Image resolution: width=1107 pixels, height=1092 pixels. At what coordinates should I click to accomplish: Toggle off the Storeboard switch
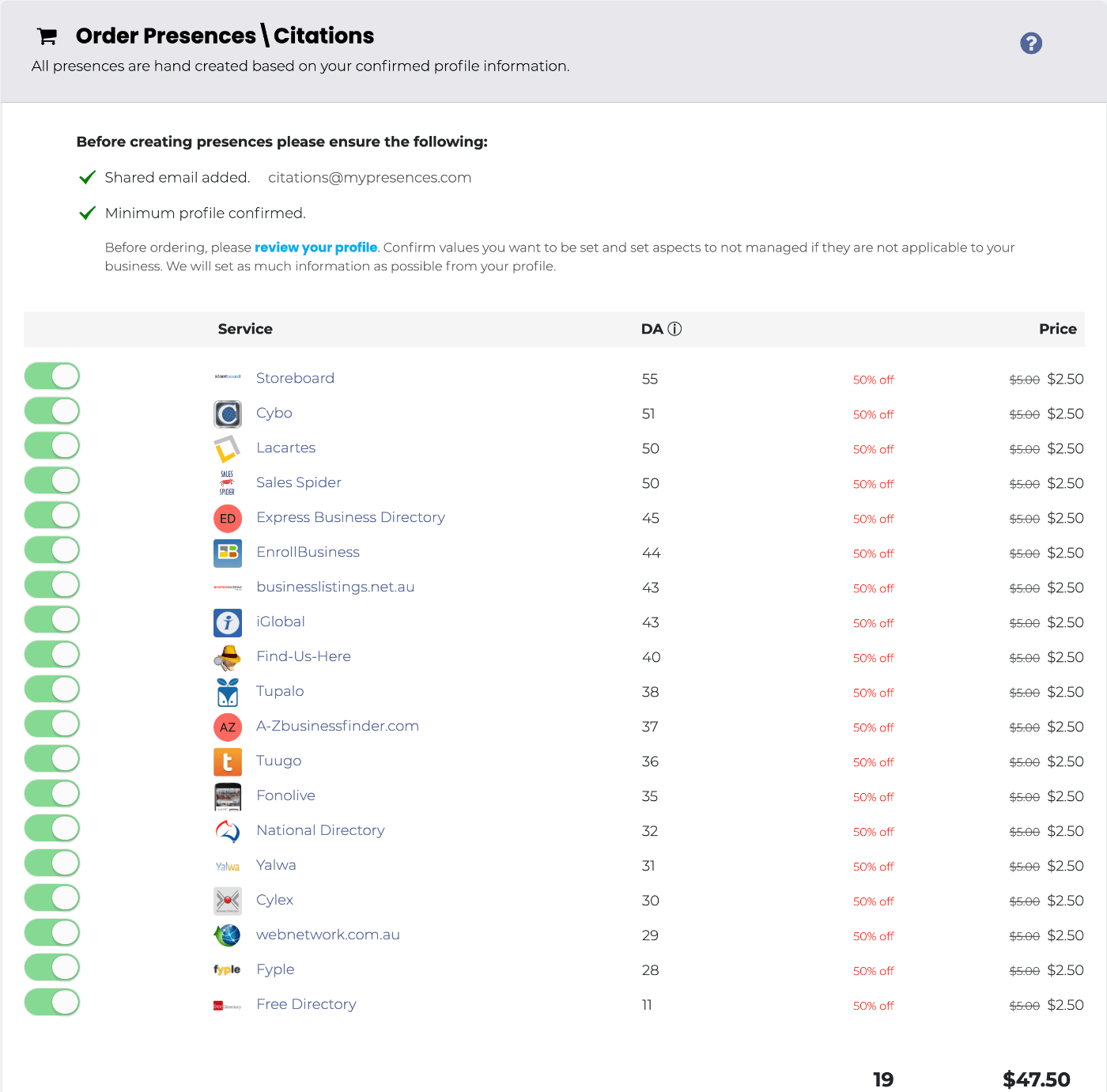52,376
